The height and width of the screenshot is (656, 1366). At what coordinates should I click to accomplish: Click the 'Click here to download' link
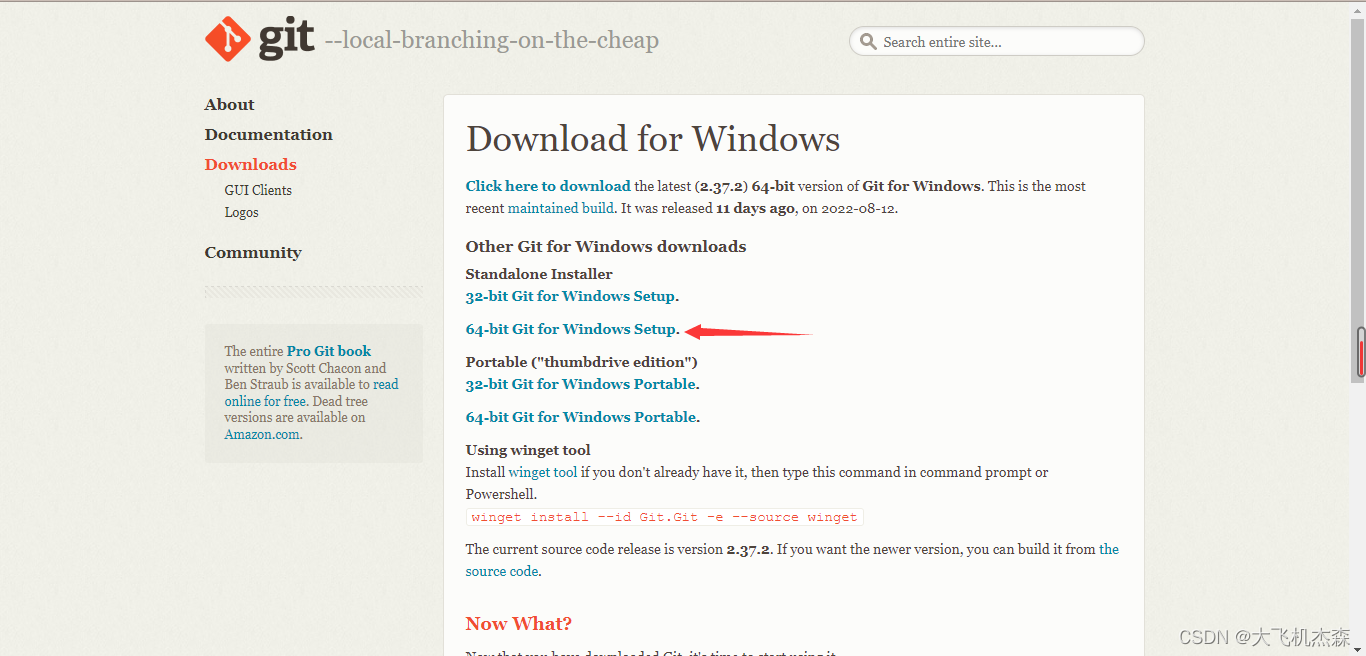coord(548,186)
